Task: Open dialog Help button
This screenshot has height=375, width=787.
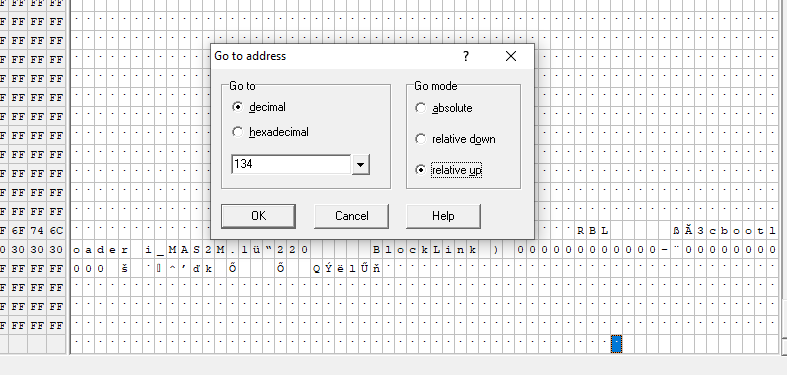Action: tap(443, 216)
